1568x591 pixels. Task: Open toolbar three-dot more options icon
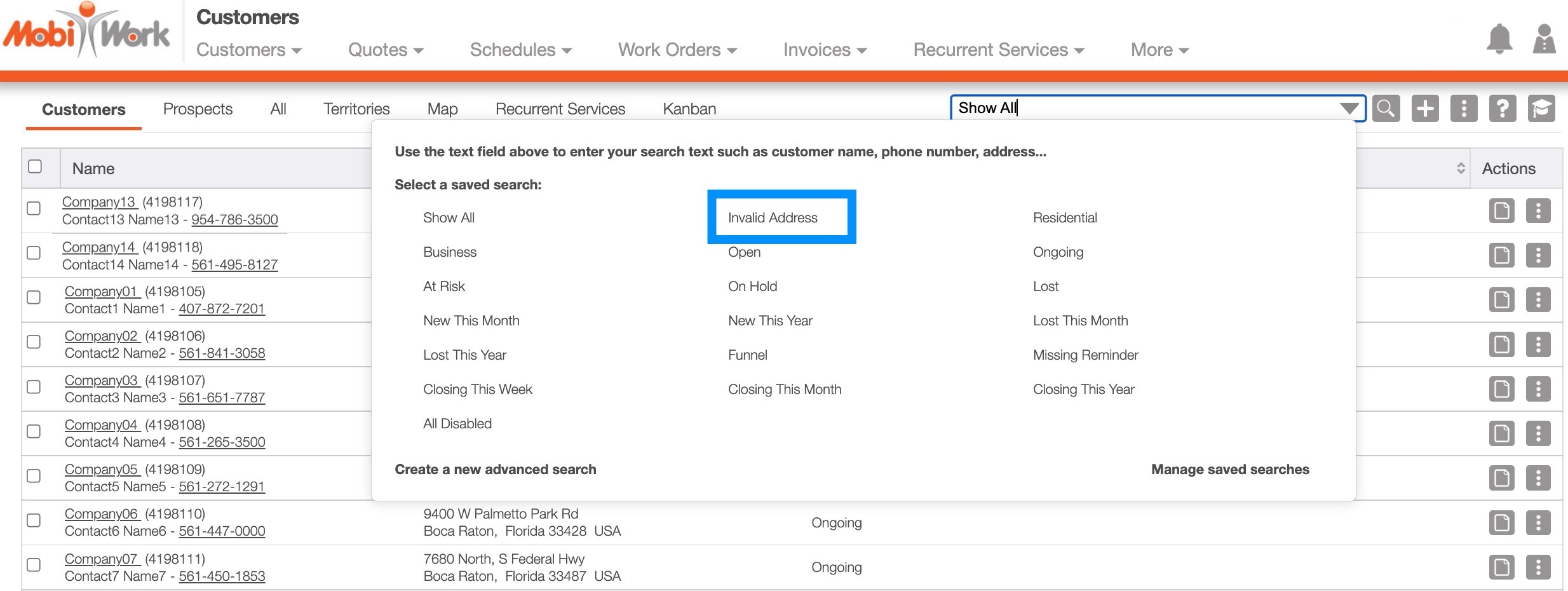click(1464, 109)
